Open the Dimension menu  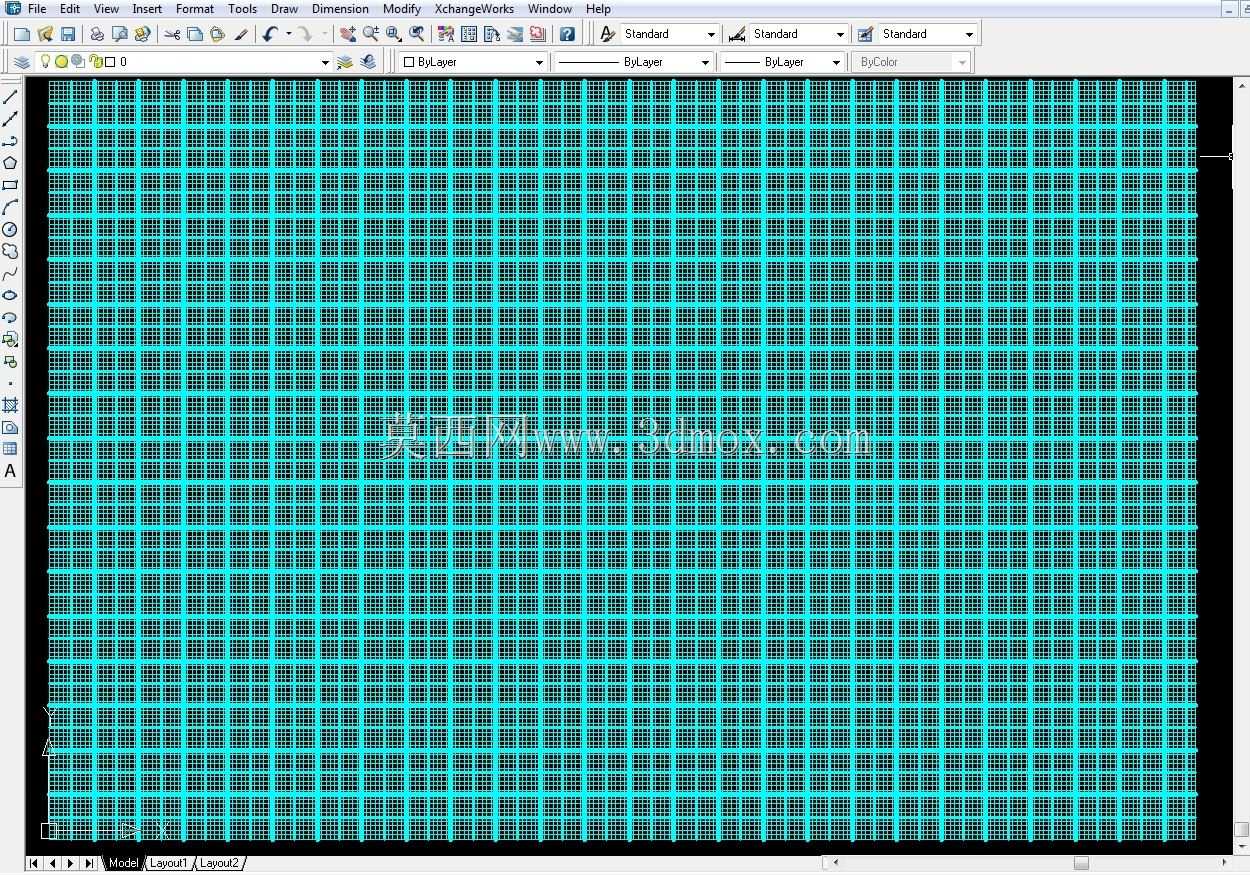pos(340,9)
